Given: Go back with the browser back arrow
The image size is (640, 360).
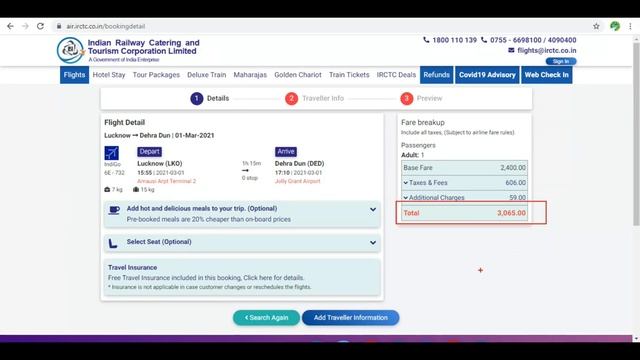Looking at the screenshot, I should [x=10, y=26].
